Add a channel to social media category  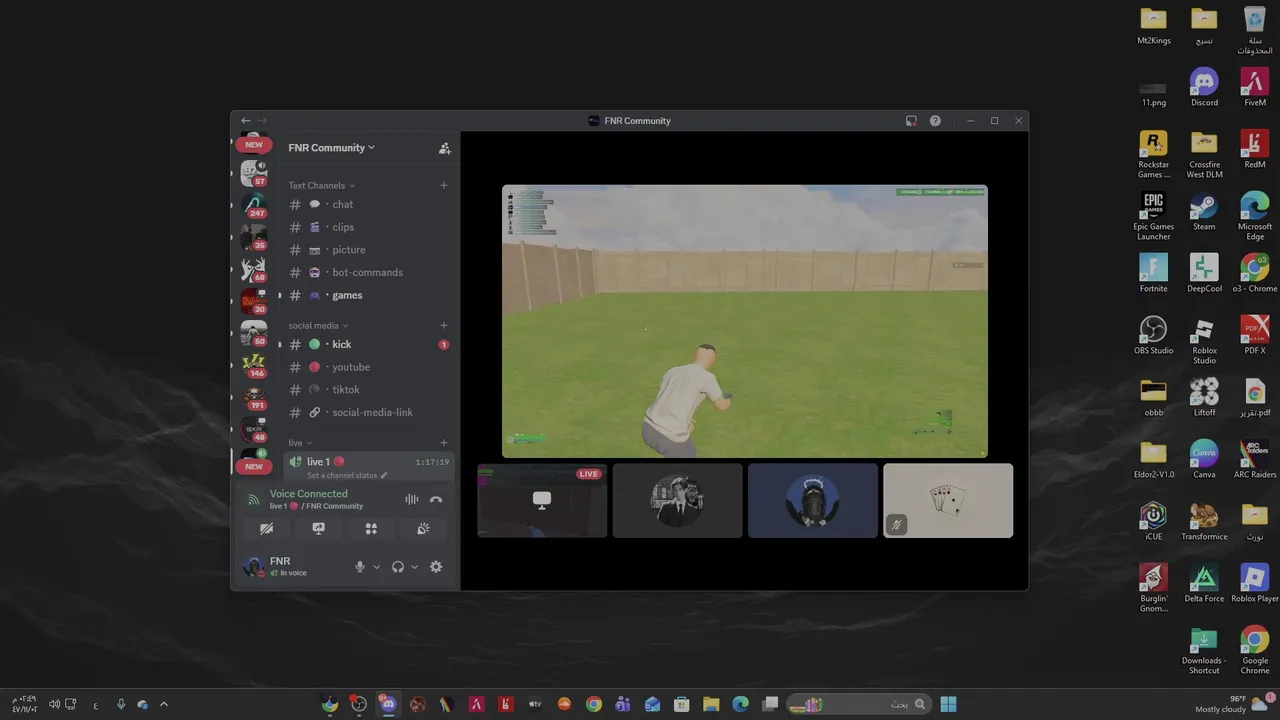tap(444, 325)
